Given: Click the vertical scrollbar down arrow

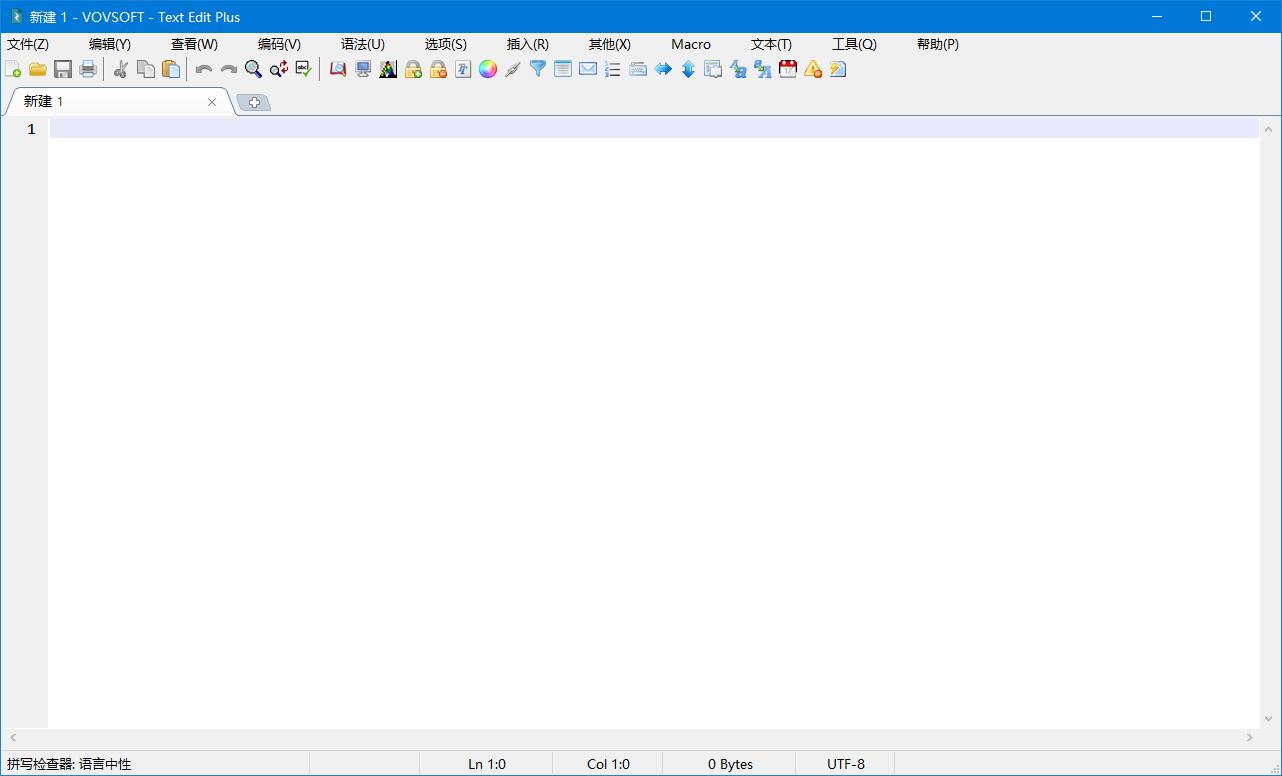Looking at the screenshot, I should coord(1268,719).
